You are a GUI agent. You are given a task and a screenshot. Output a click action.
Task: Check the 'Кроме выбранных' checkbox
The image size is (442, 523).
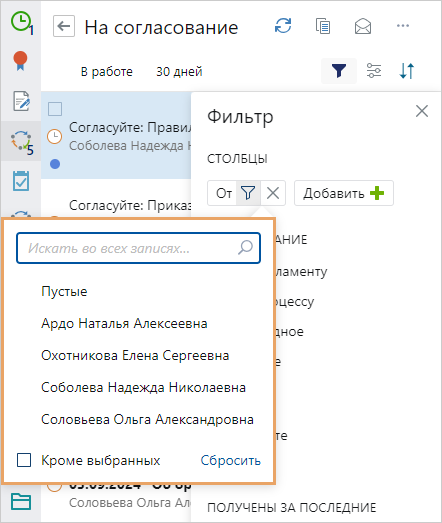(x=24, y=460)
